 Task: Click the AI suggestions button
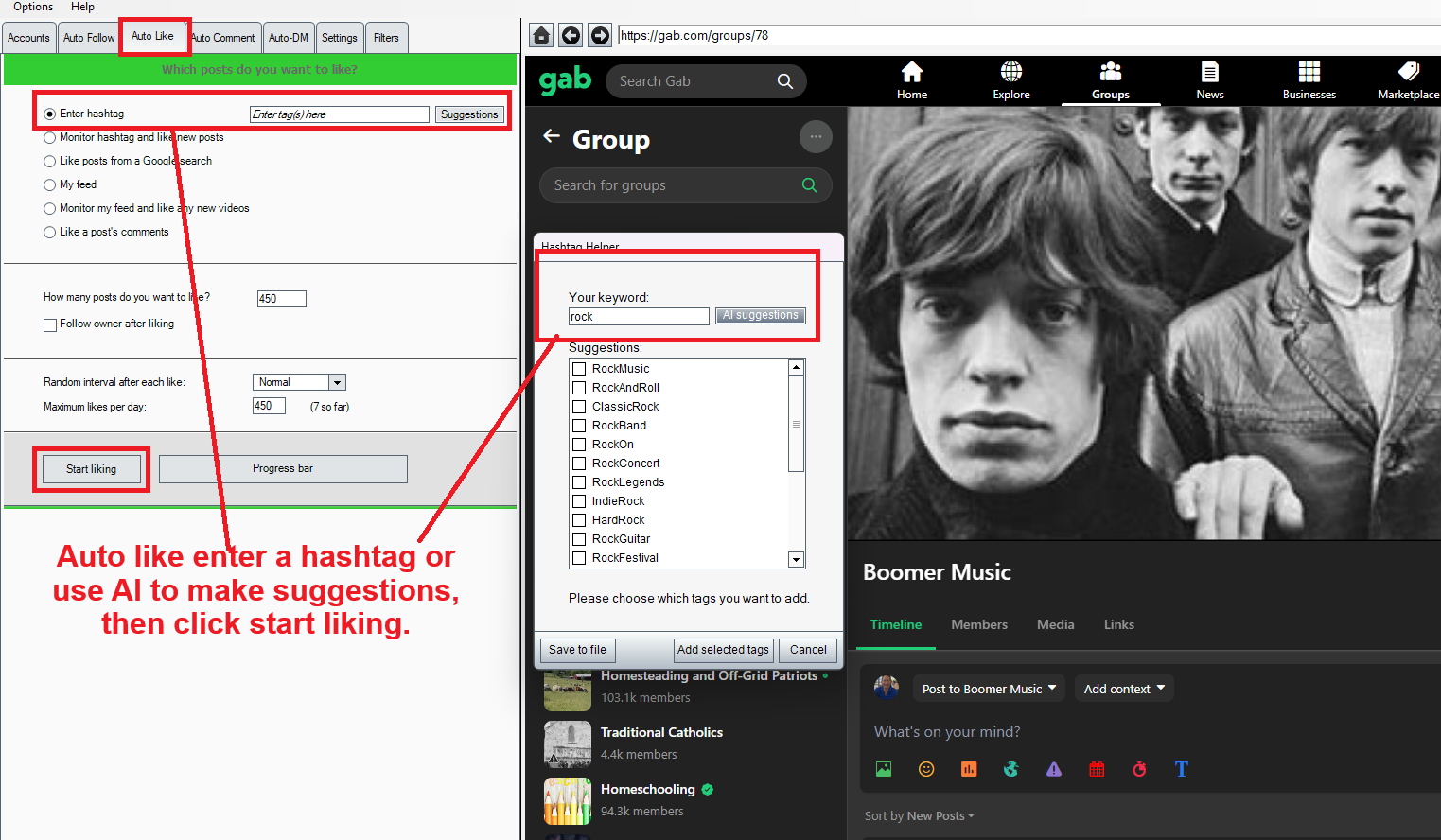[x=761, y=315]
